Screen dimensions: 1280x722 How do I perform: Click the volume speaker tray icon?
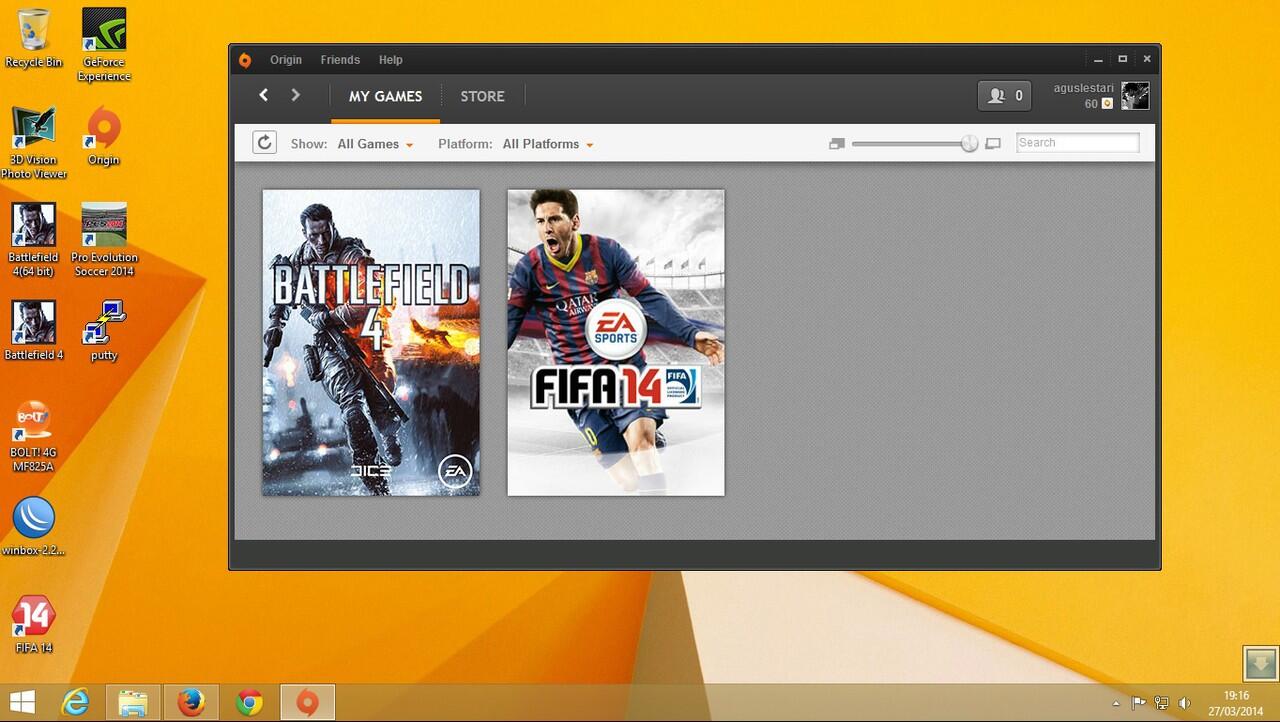click(1185, 703)
